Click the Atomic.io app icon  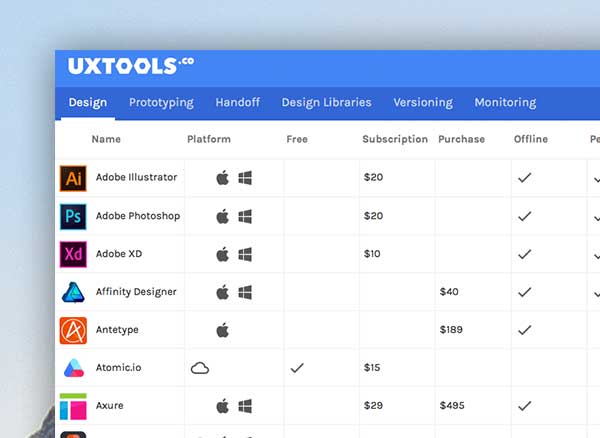pyautogui.click(x=73, y=368)
